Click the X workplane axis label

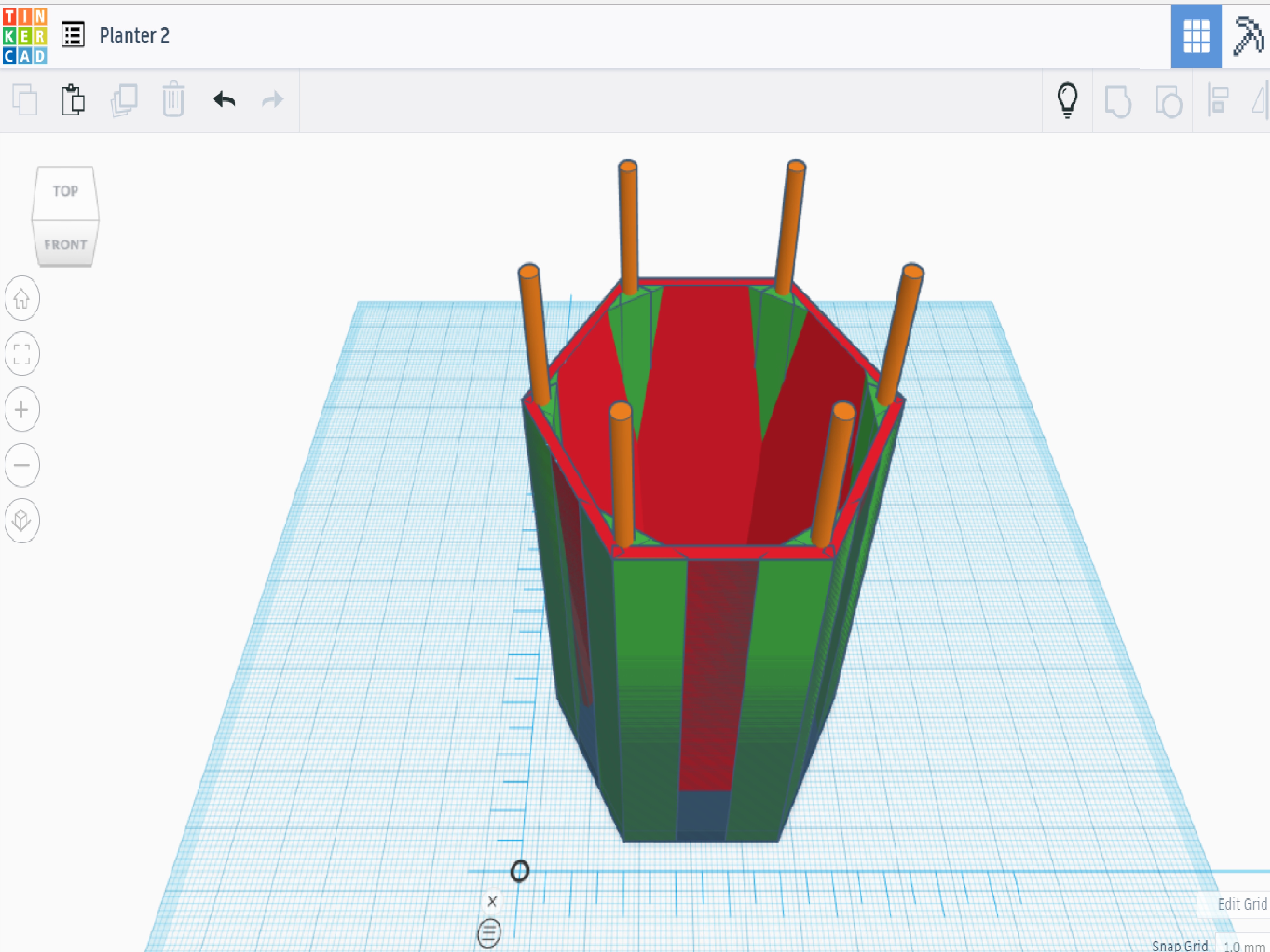[492, 902]
